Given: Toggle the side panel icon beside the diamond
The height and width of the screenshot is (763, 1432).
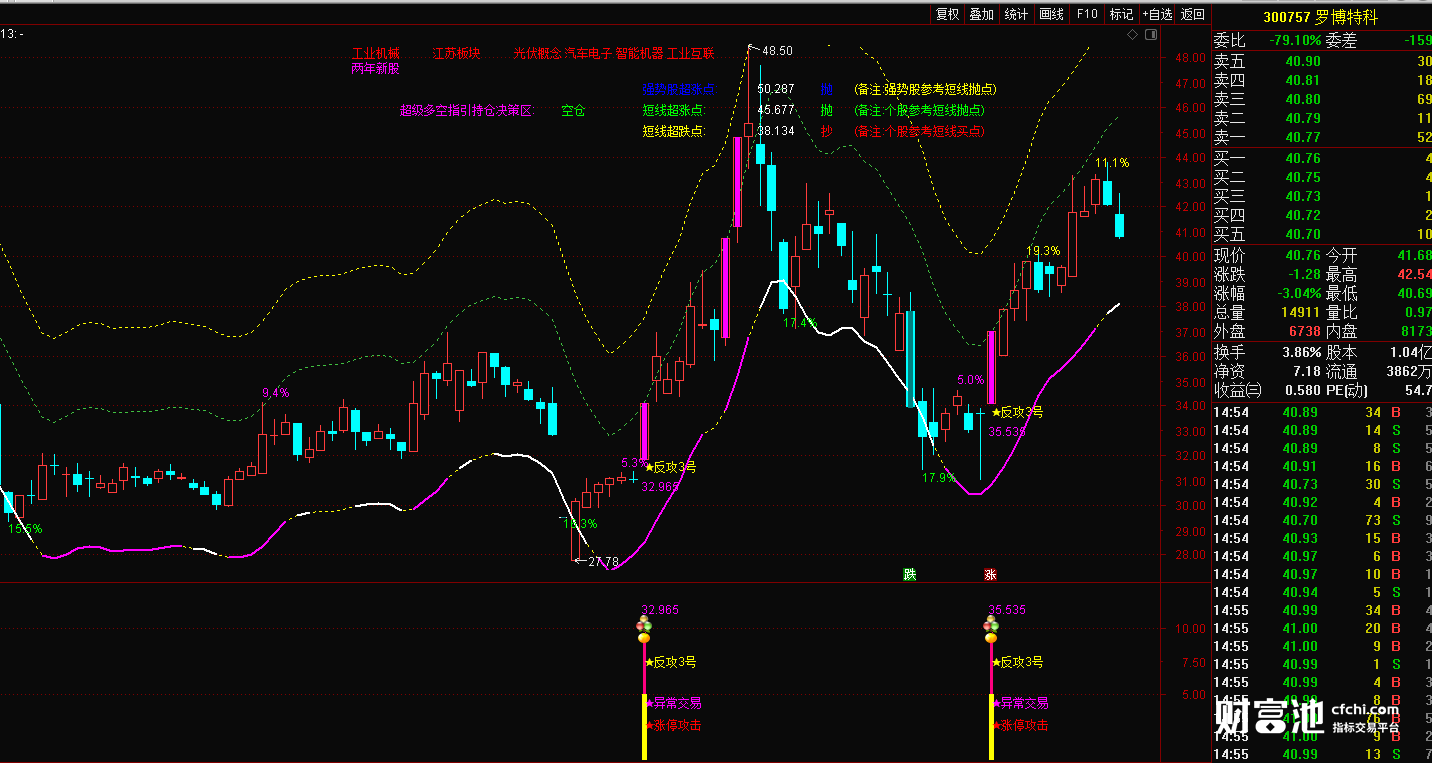Looking at the screenshot, I should [x=1150, y=34].
